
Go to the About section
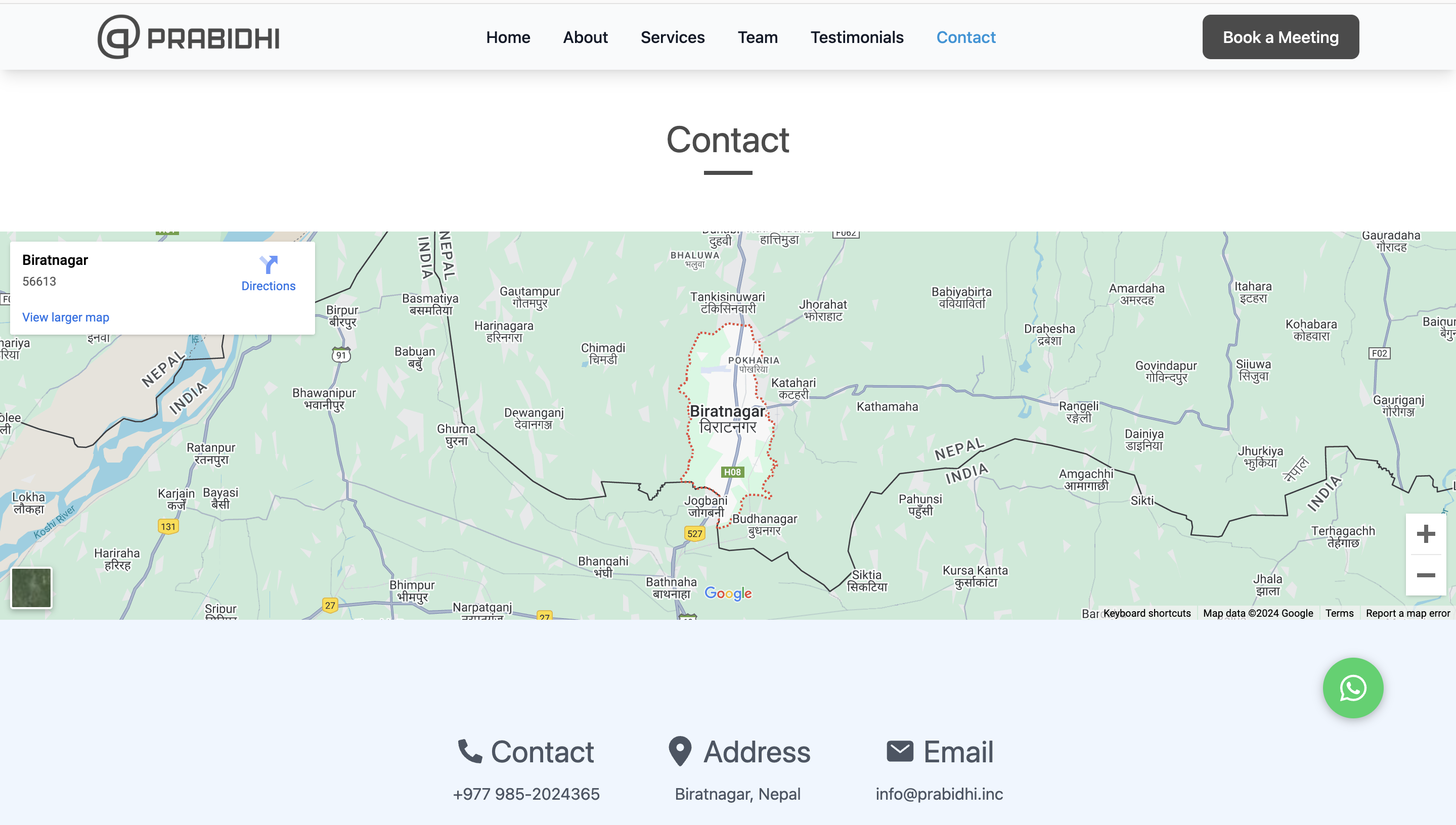point(585,37)
